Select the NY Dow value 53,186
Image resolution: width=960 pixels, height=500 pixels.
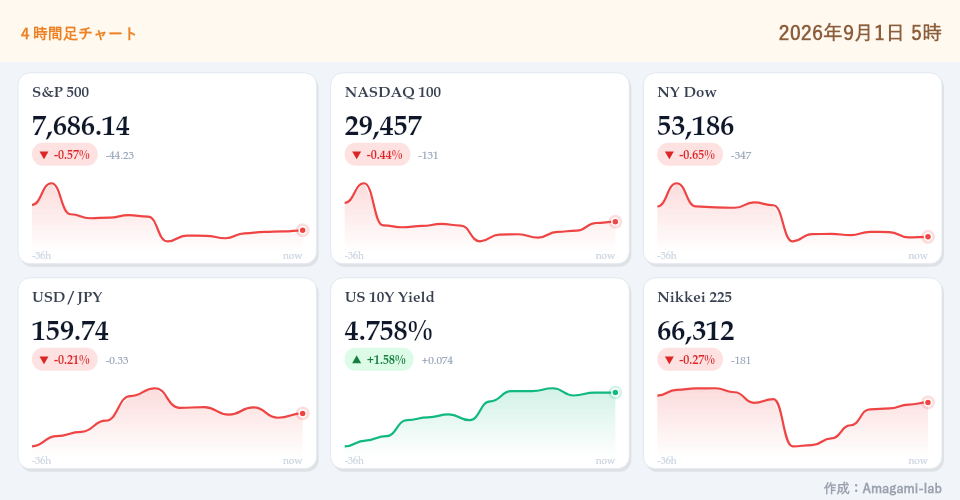pos(696,126)
